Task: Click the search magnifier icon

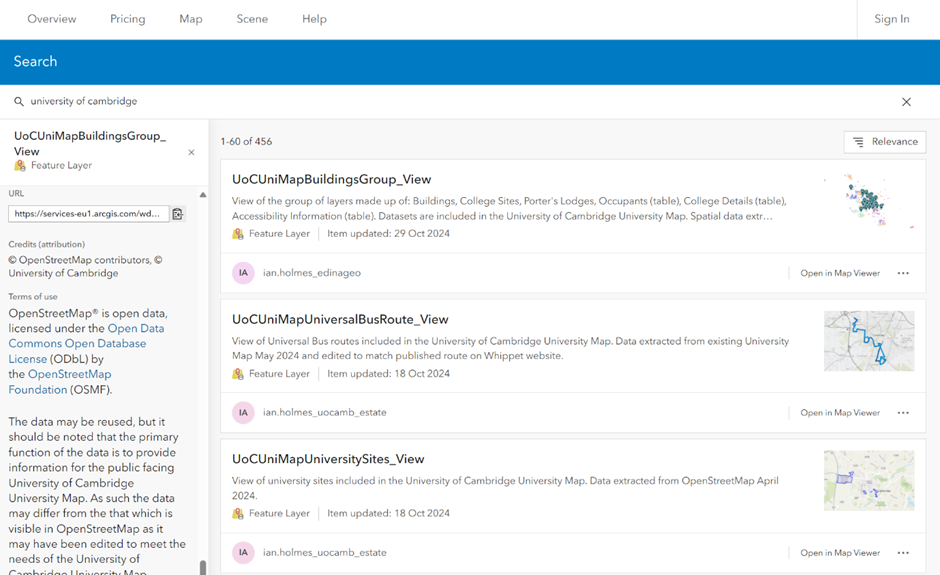Action: pyautogui.click(x=19, y=101)
